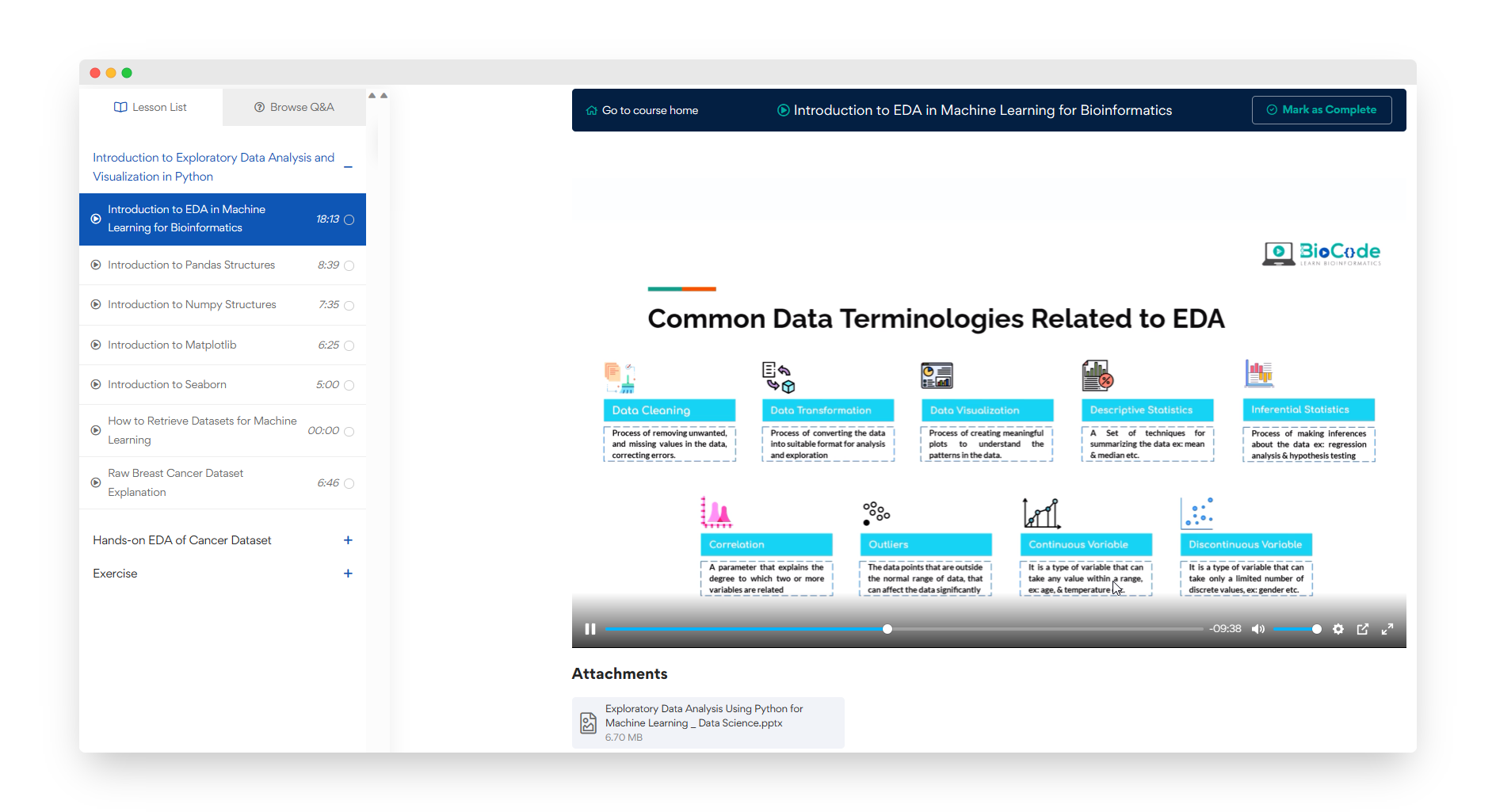Click the home icon next to course home

pyautogui.click(x=590, y=110)
